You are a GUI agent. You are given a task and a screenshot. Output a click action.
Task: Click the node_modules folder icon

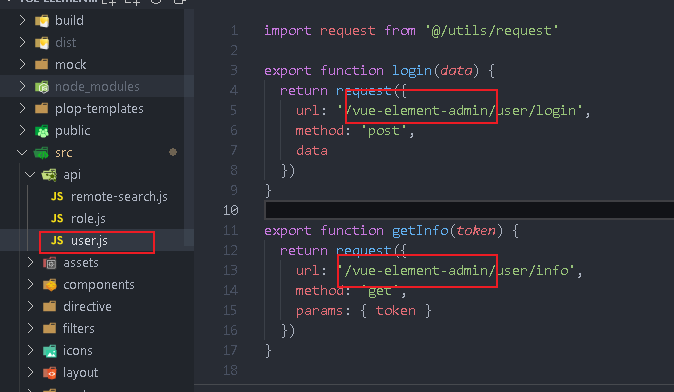[x=42, y=87]
